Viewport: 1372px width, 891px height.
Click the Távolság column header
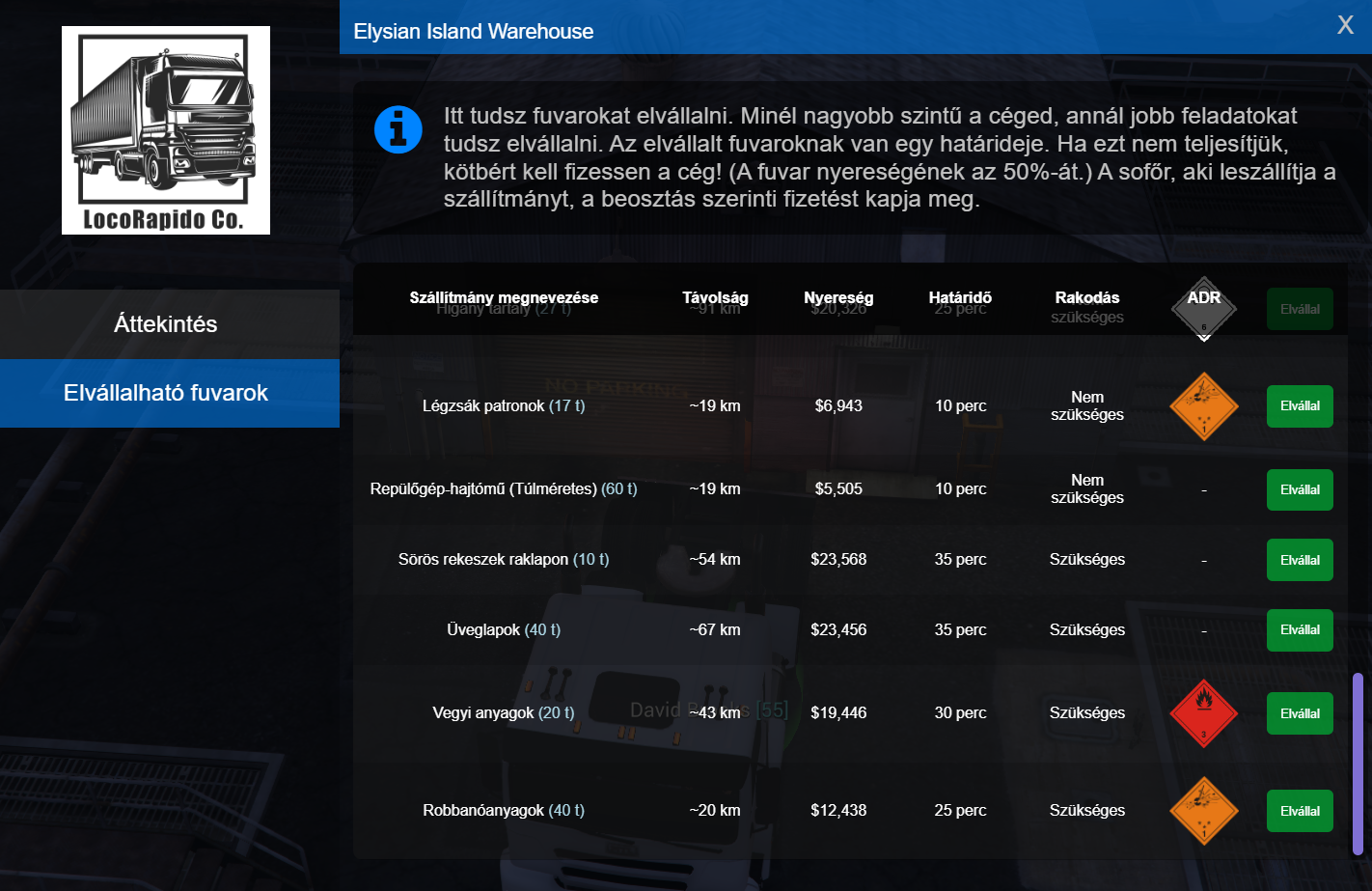click(x=715, y=297)
